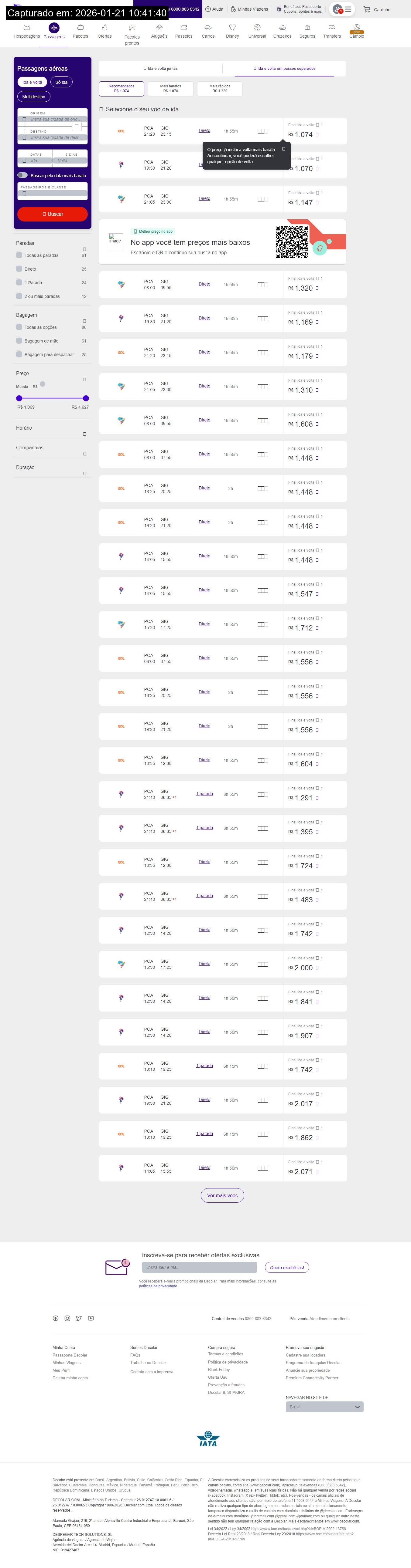This screenshot has width=411, height=1568.
Task: Click the Carrinho shopping cart icon
Action: point(366,10)
